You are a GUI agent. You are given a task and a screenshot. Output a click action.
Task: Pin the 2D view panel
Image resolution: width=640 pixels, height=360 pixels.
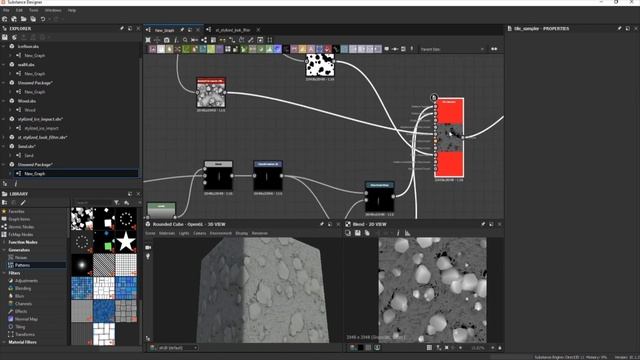click(x=483, y=224)
